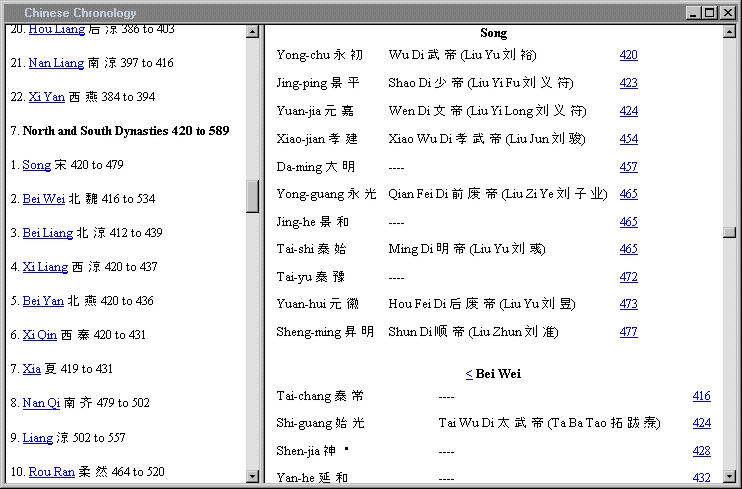Click the 'Jing-he' era name
Image resolution: width=742 pixels, height=489 pixels.
click(x=296, y=222)
